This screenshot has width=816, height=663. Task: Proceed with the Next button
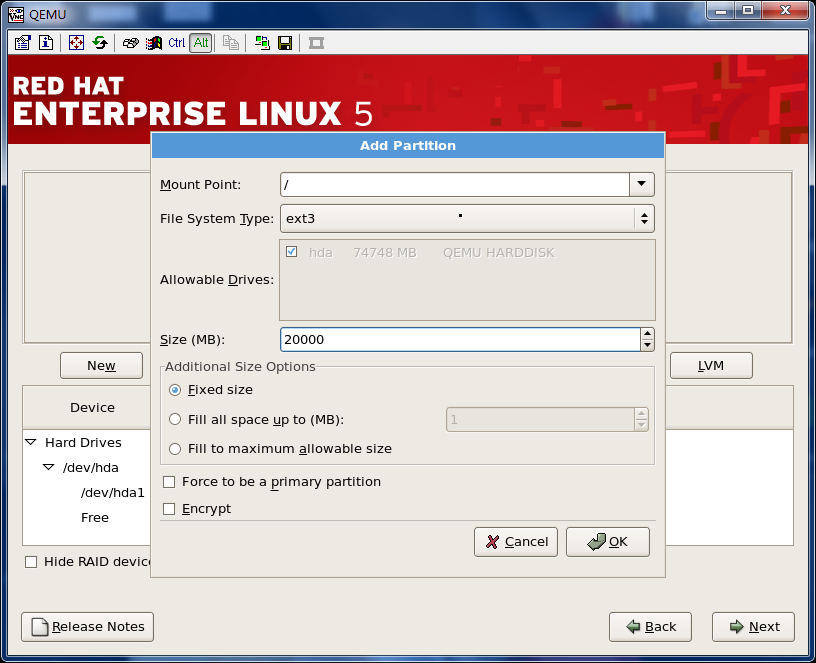[x=754, y=627]
